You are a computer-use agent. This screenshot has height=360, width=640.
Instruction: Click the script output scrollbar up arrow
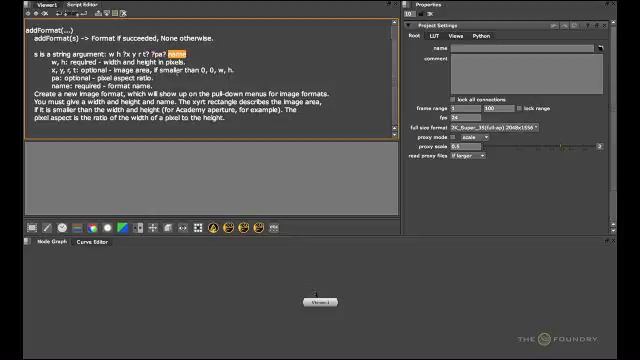tap(394, 22)
